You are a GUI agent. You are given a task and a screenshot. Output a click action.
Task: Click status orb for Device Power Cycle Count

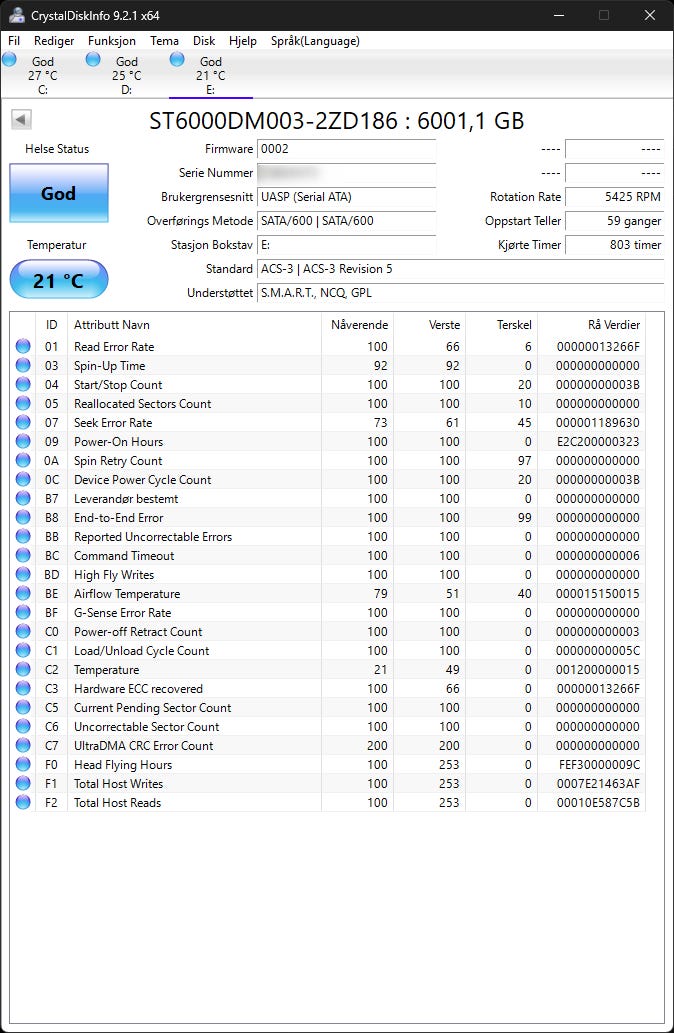(x=23, y=479)
